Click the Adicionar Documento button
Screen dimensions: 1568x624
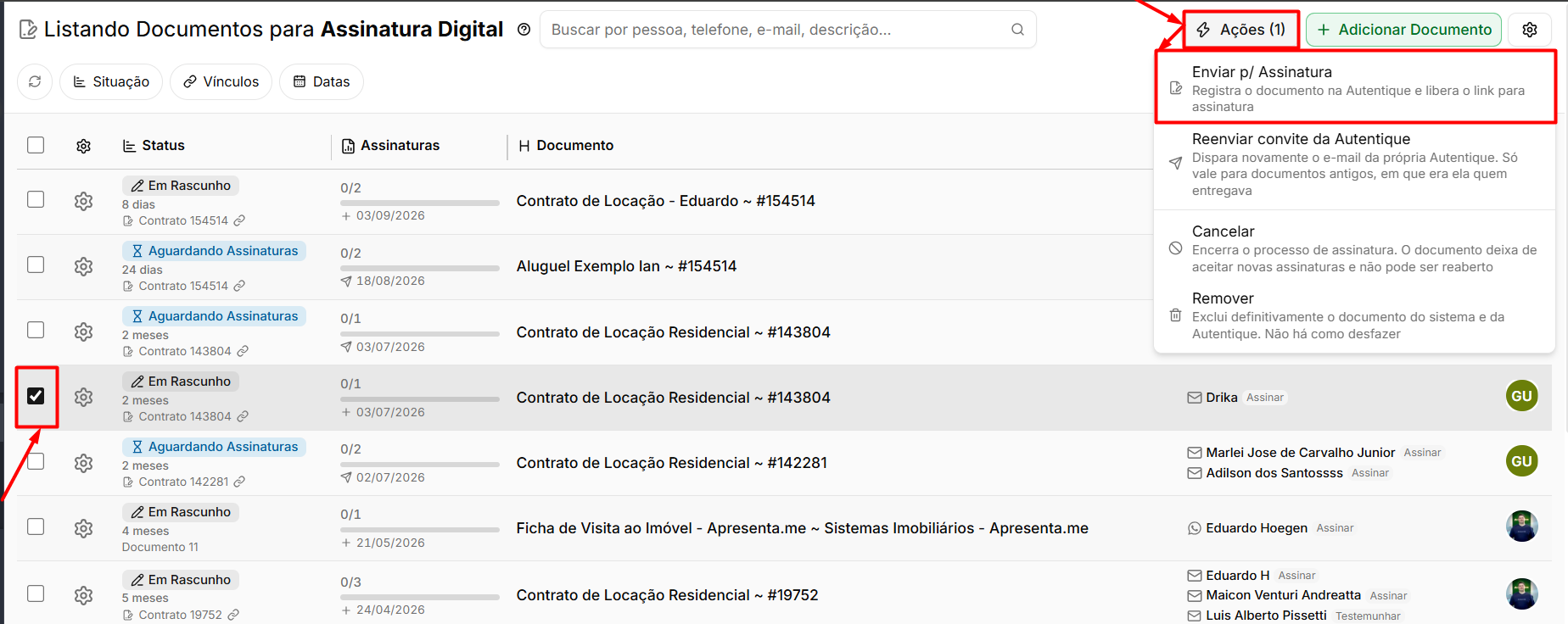click(x=1404, y=30)
